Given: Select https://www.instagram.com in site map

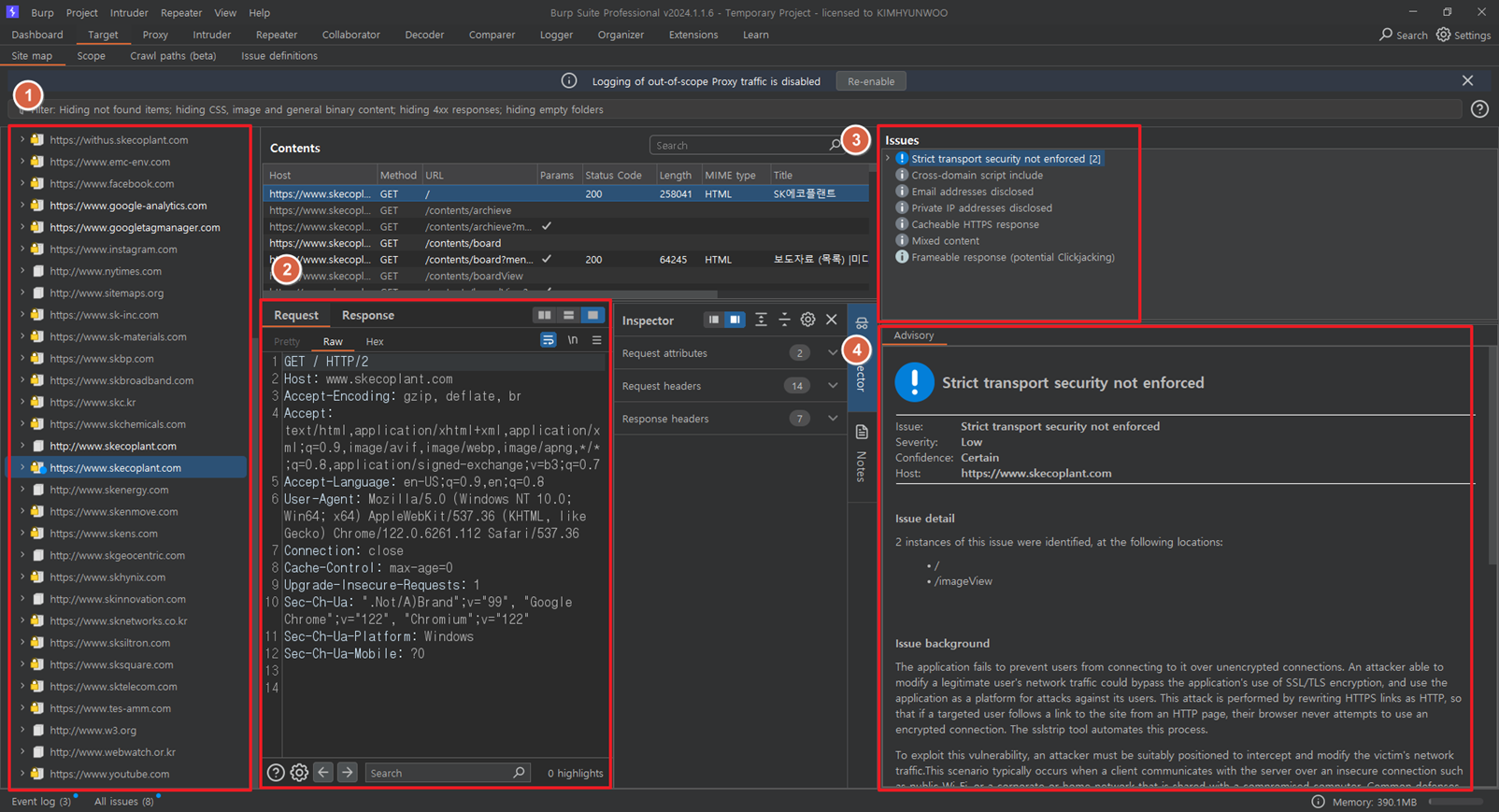Looking at the screenshot, I should [x=113, y=249].
